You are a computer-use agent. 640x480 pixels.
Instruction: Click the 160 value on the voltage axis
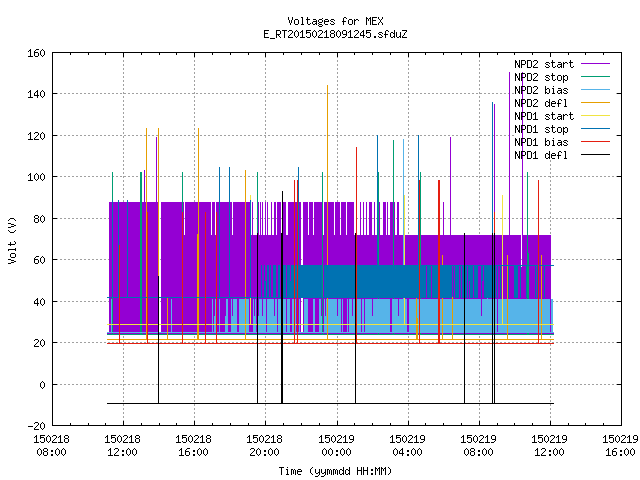(36, 53)
